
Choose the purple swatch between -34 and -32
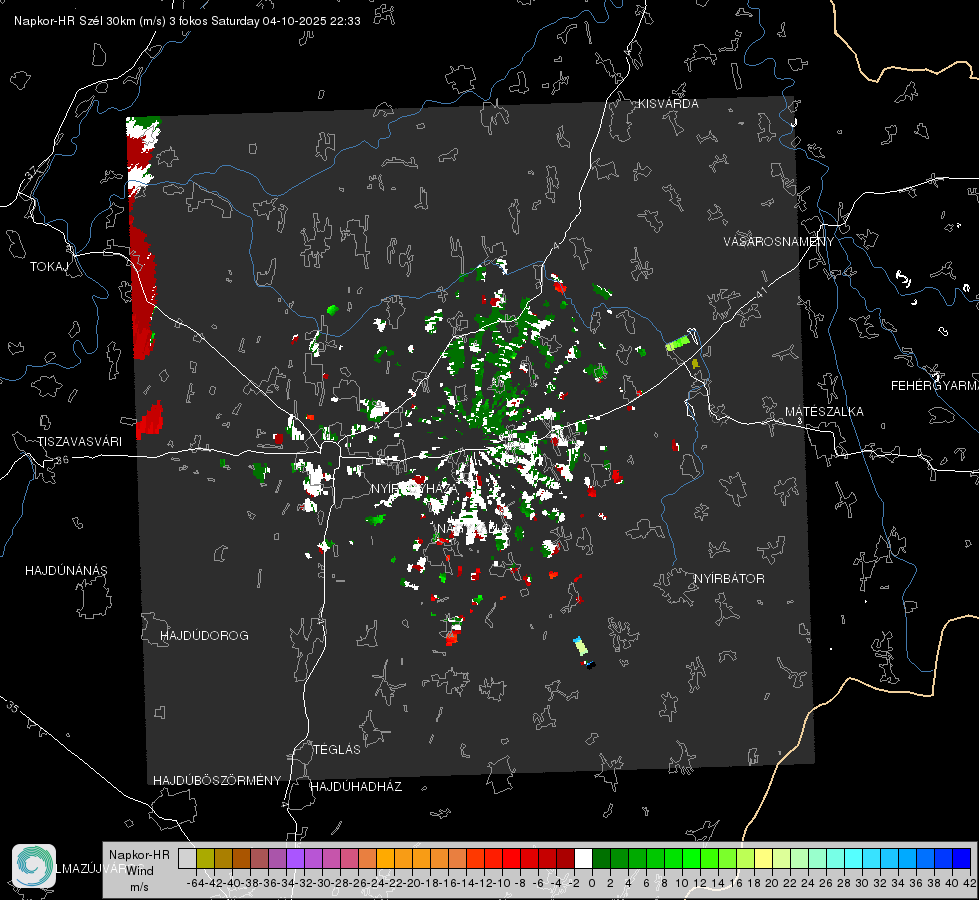tap(295, 858)
